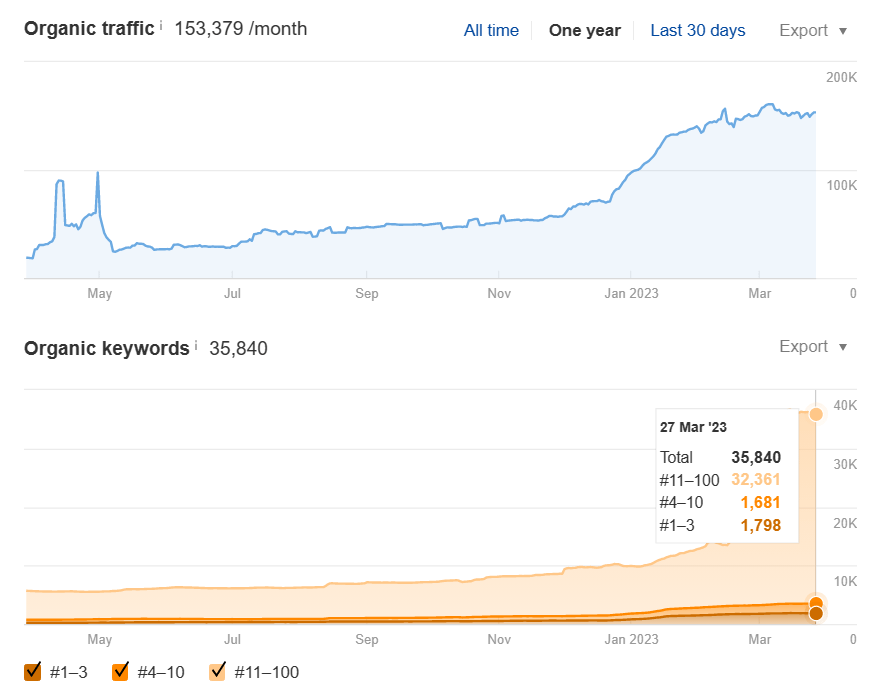879x697 pixels.
Task: Click the info icon beside Organic keywords
Action: click(x=196, y=345)
